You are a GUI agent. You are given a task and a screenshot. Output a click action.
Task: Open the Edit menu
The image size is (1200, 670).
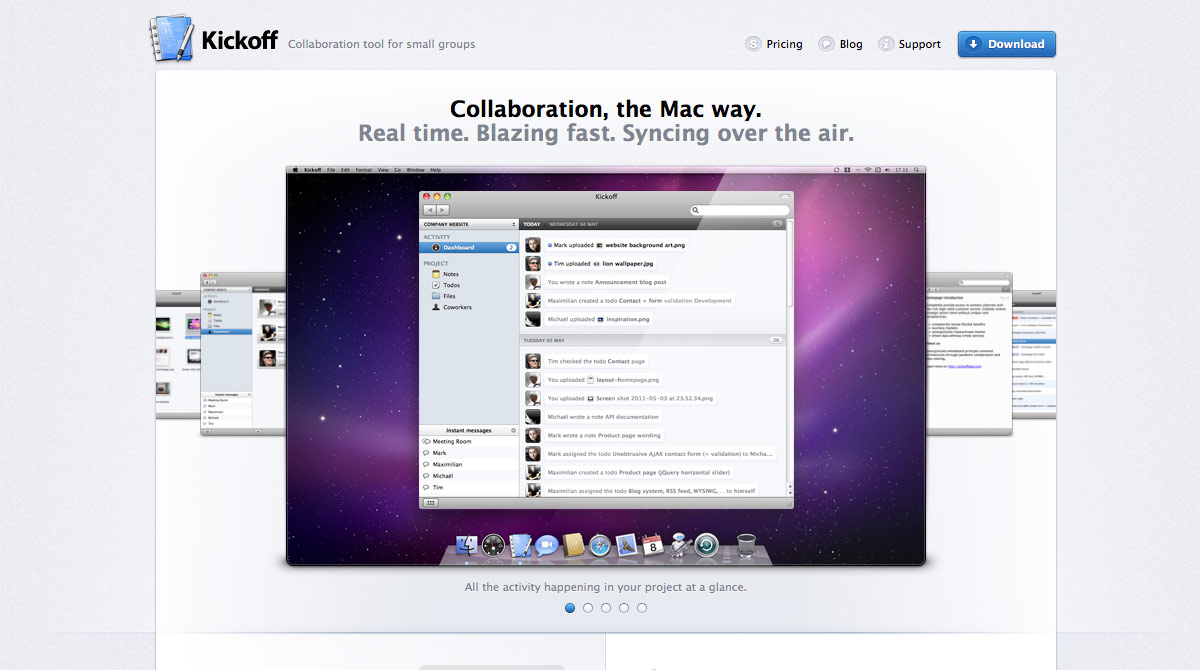[x=345, y=170]
